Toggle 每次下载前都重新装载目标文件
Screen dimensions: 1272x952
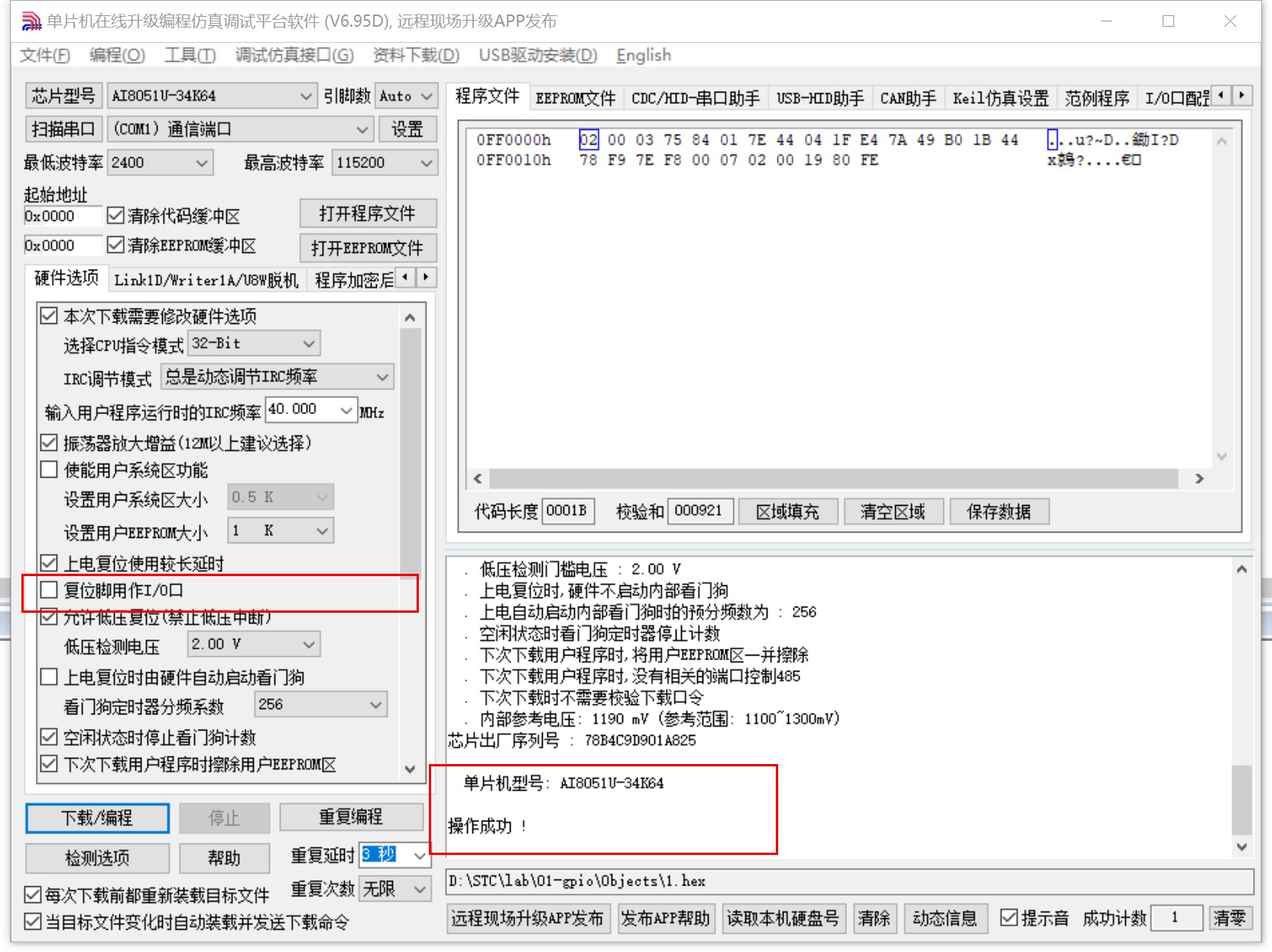click(33, 895)
